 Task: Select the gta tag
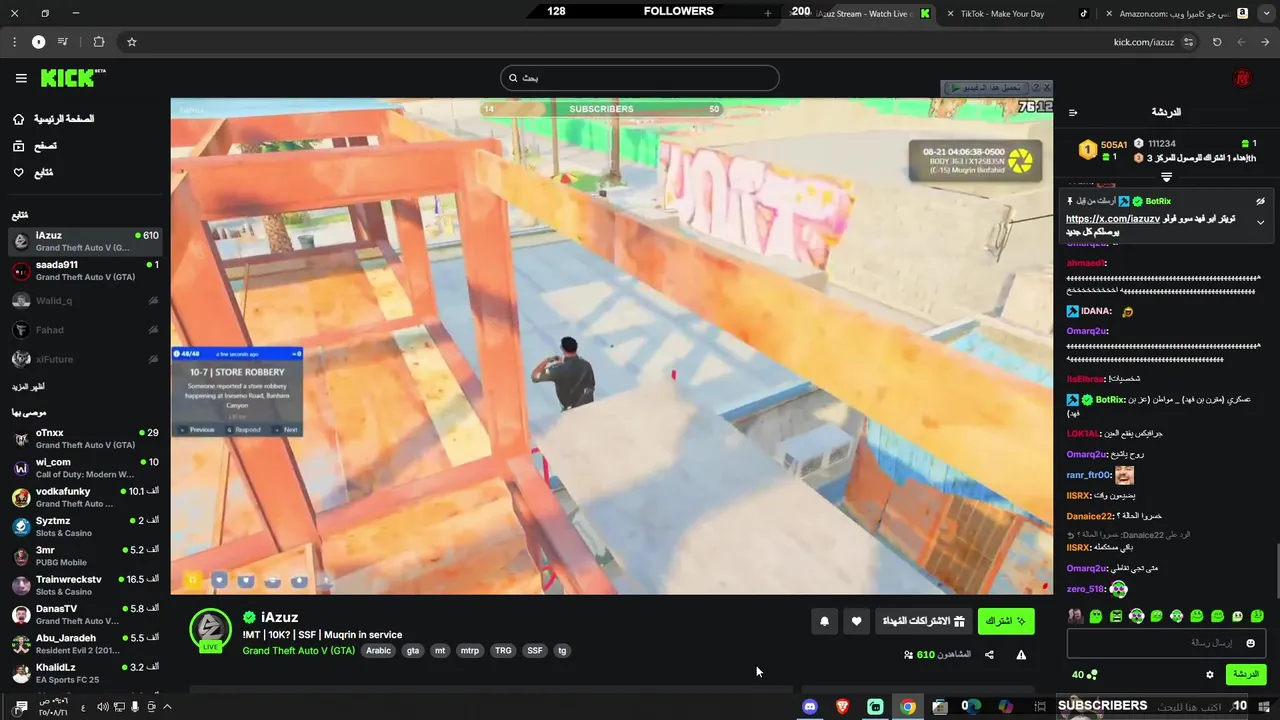coord(413,650)
